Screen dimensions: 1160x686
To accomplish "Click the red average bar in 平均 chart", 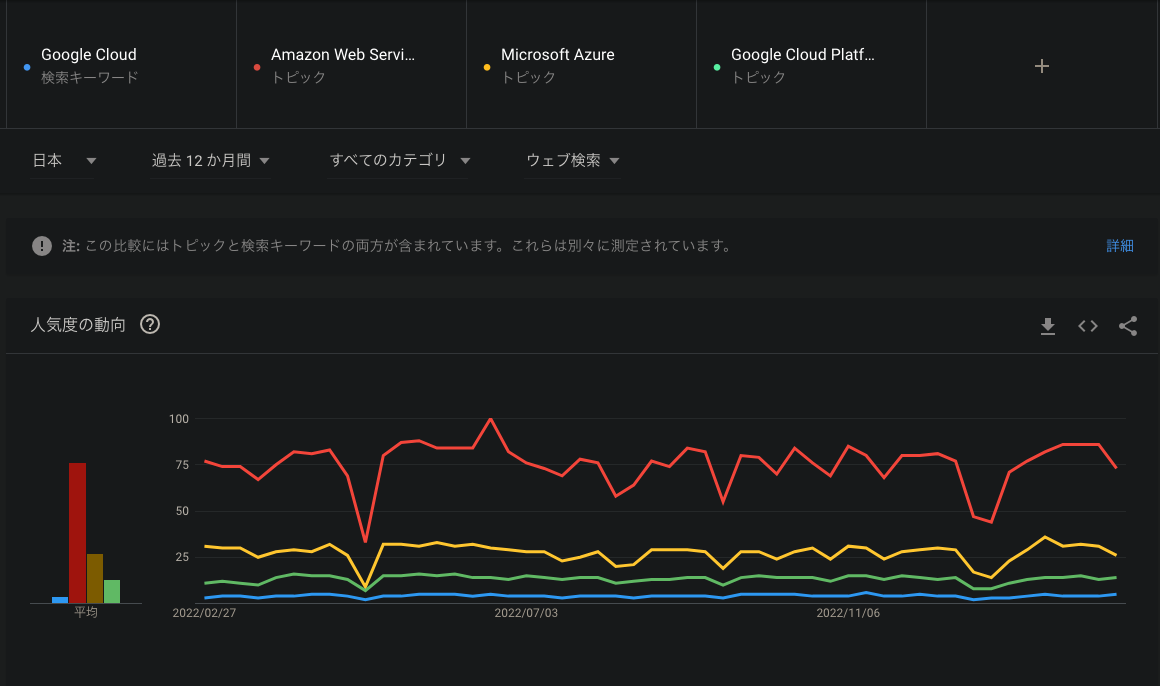I will [x=78, y=533].
